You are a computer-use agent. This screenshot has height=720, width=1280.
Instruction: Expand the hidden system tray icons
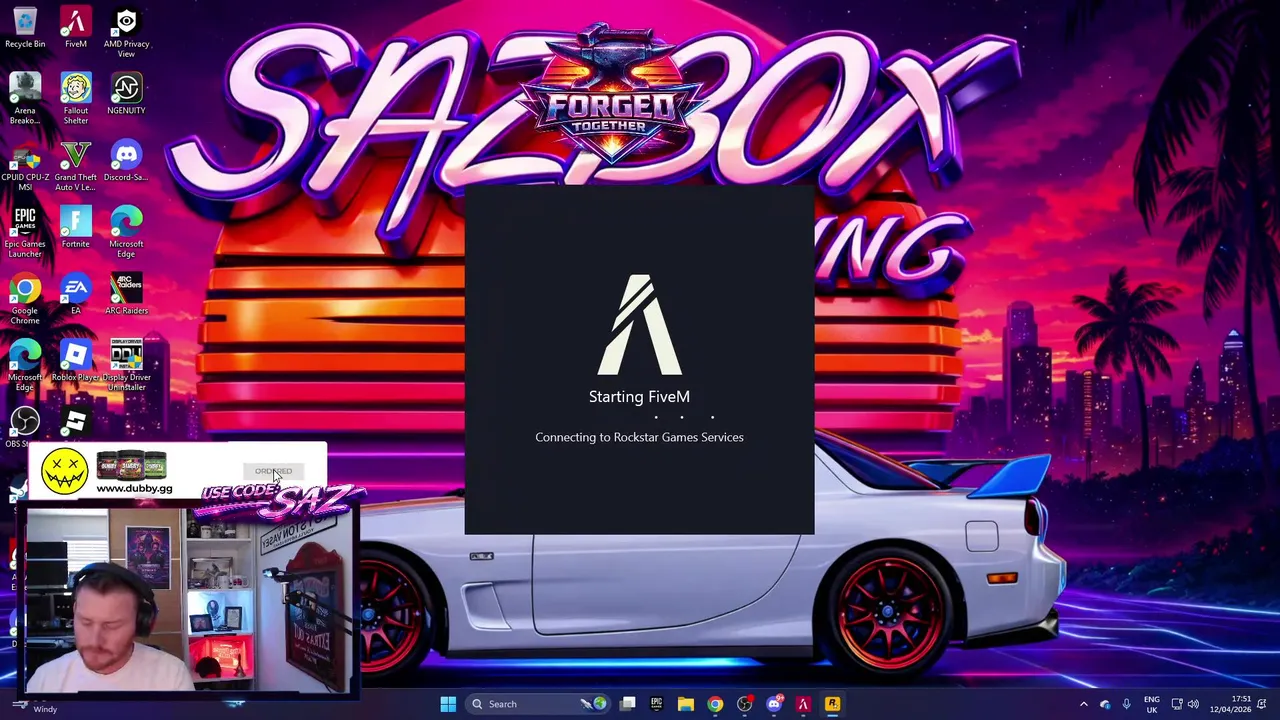pos(1083,704)
